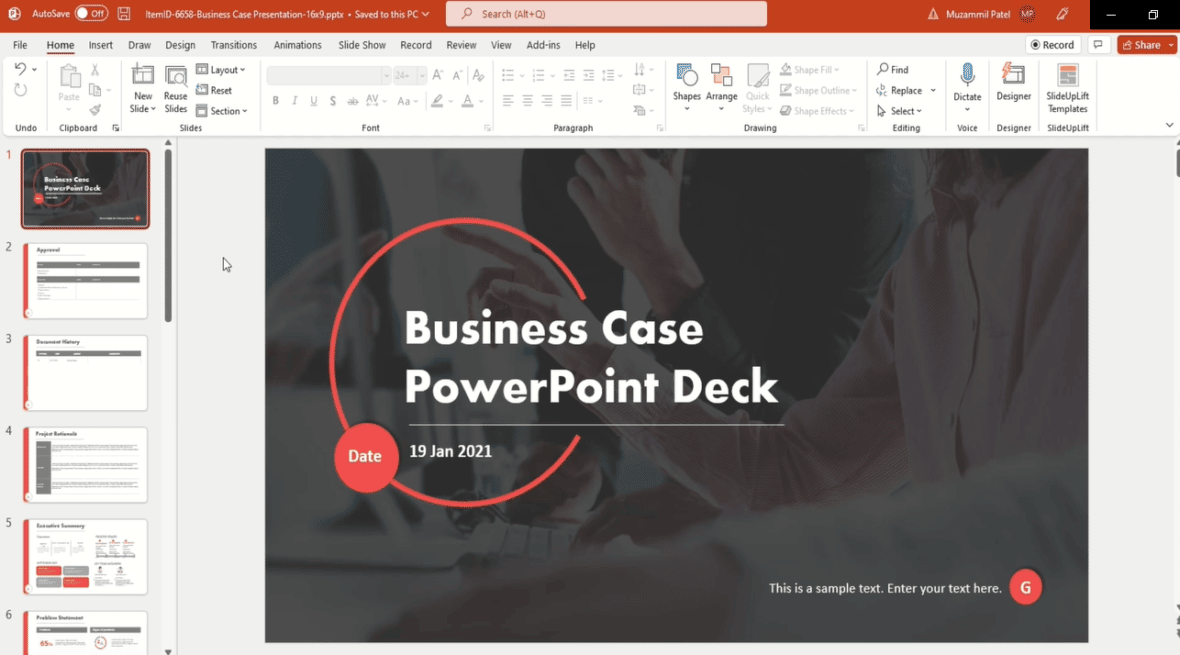Screen dimensions: 1180x655
Task: Open the Slide Show tab
Action: click(x=362, y=45)
